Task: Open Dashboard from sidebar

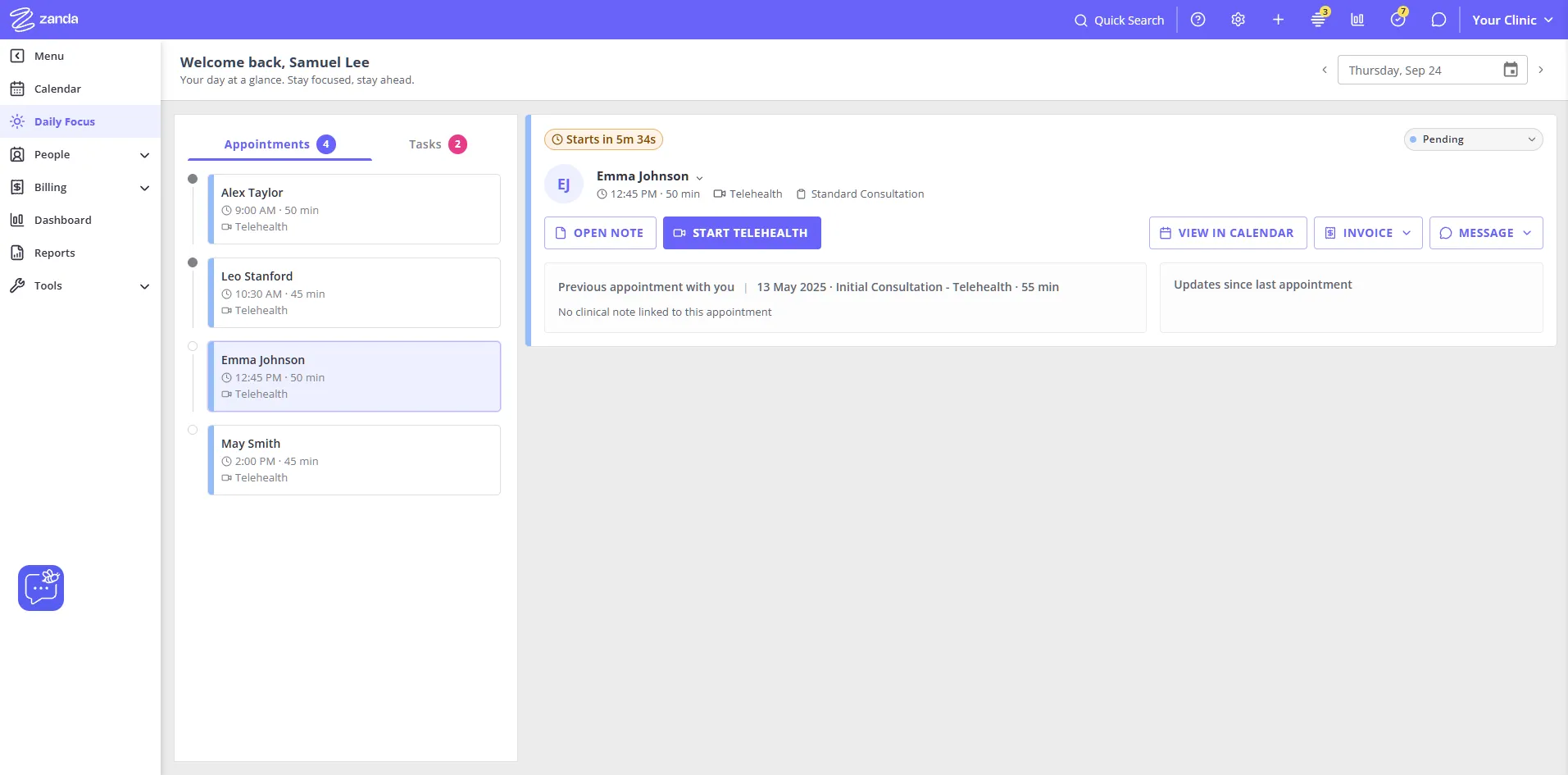Action: [80, 220]
